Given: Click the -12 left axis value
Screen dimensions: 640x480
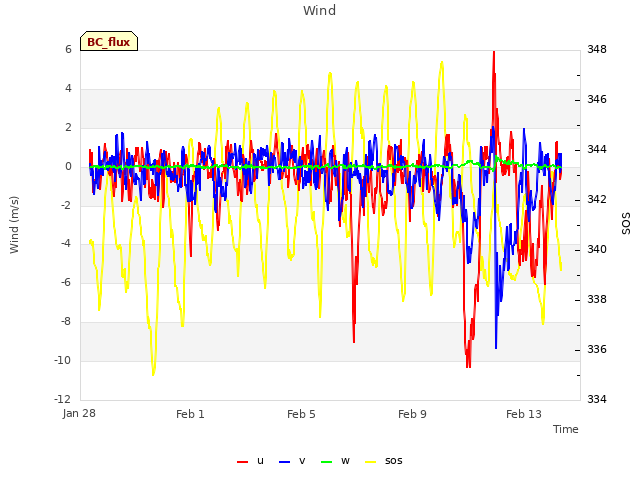Looking at the screenshot, I should pyautogui.click(x=62, y=399).
